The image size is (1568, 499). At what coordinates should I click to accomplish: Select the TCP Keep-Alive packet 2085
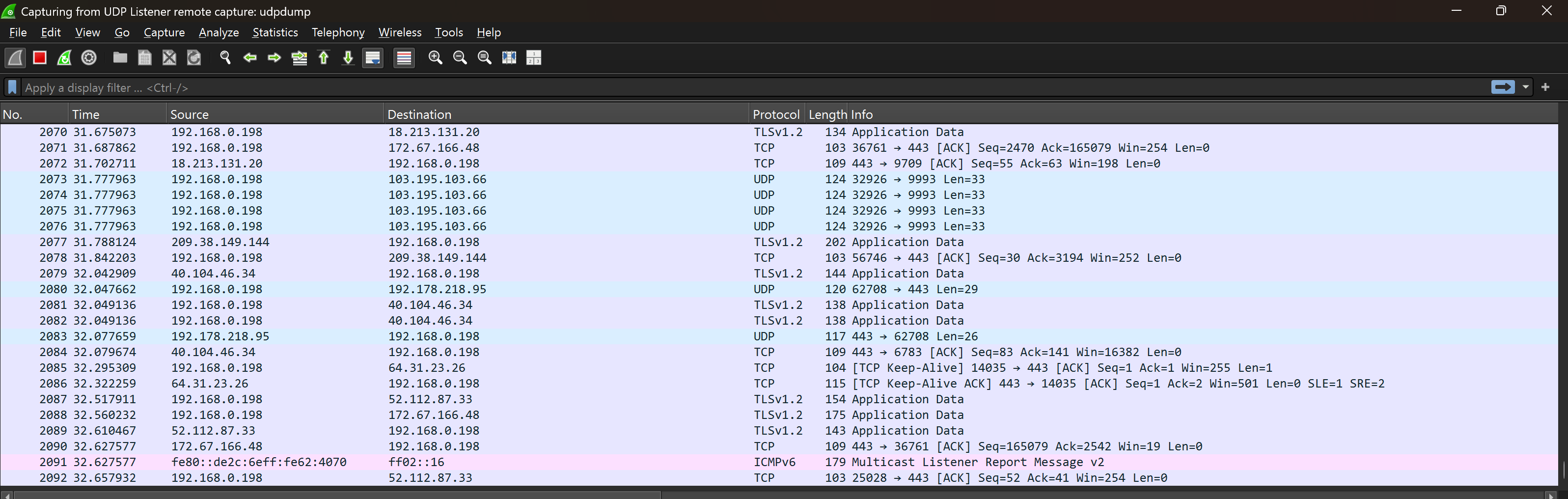pos(426,367)
